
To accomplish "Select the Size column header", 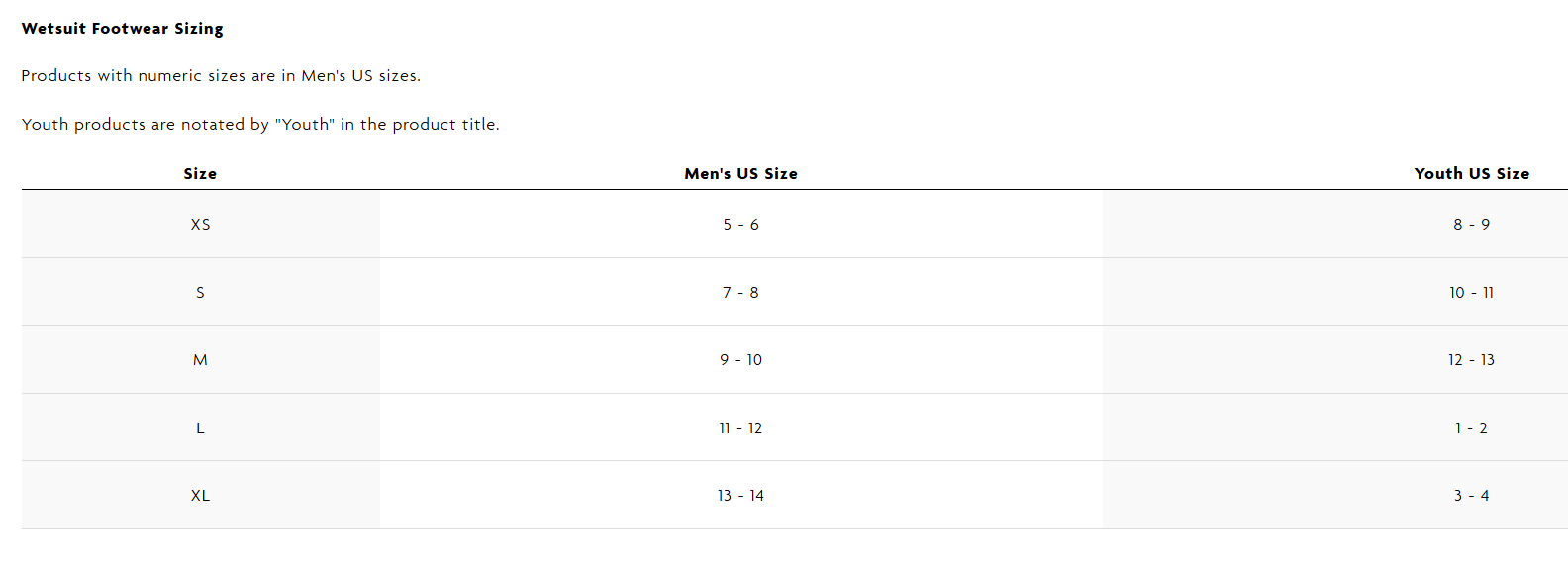I will pos(200,174).
